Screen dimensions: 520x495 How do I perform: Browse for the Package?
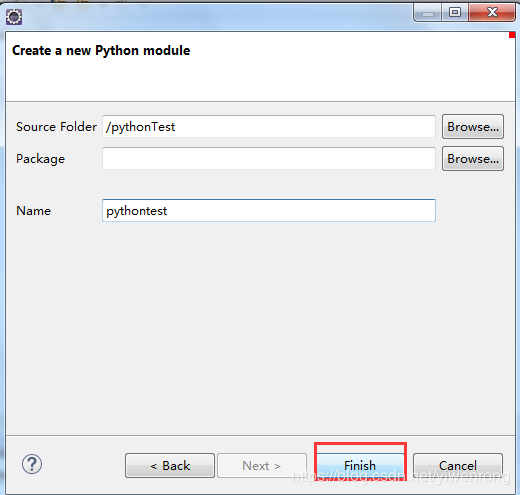473,159
